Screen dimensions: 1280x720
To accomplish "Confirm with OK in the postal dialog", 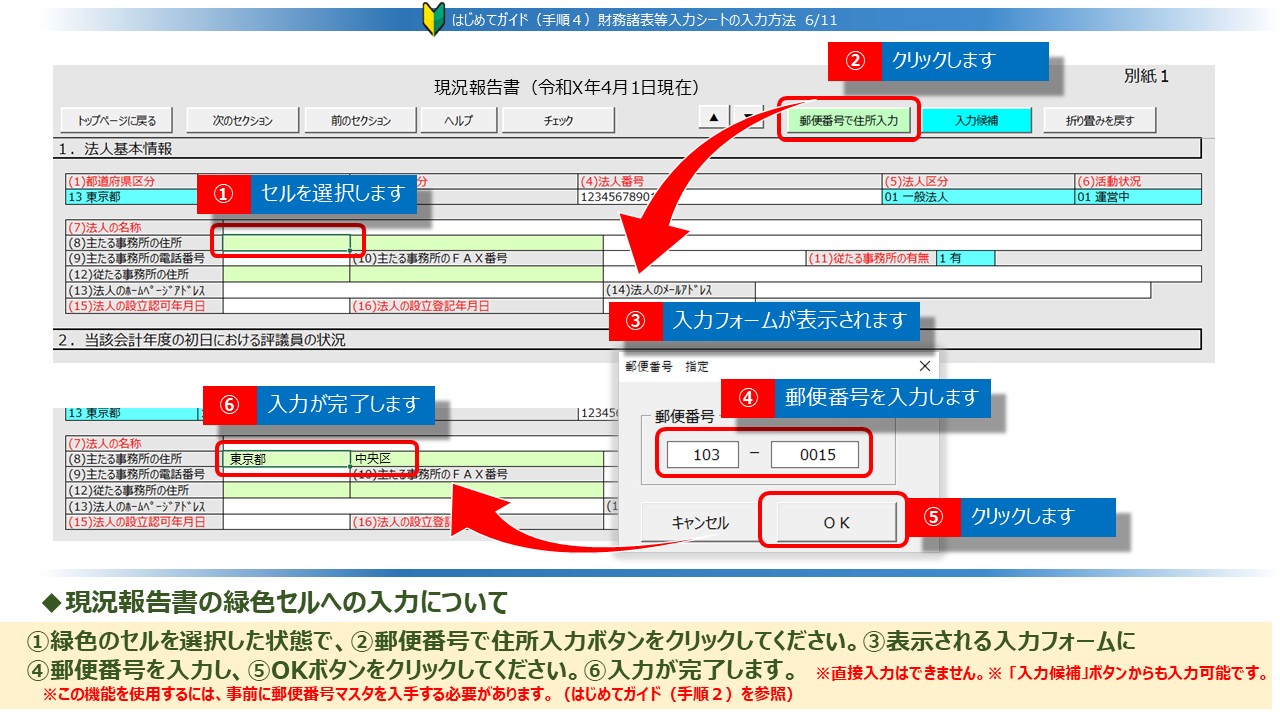I will (835, 522).
